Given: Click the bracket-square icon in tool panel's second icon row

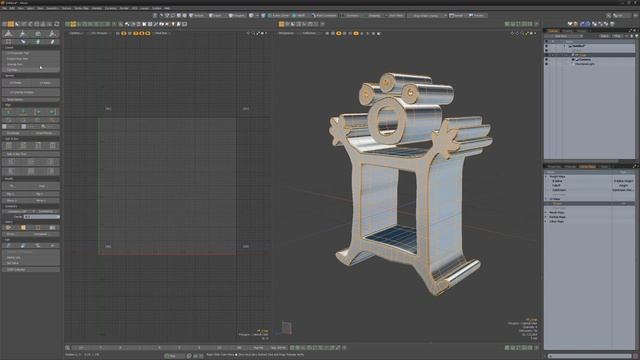Looking at the screenshot, I should coord(9,42).
